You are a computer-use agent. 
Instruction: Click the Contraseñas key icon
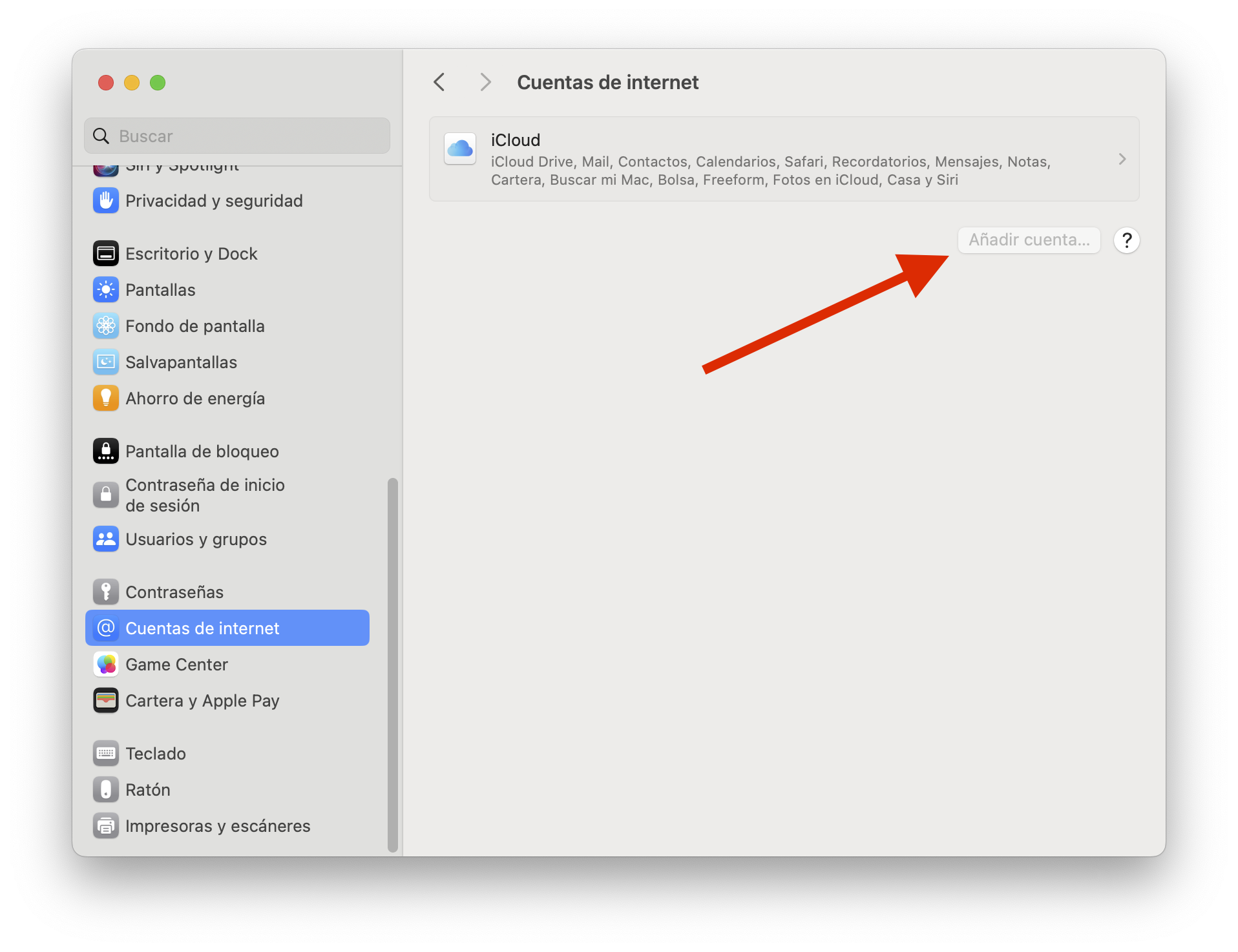click(x=106, y=592)
